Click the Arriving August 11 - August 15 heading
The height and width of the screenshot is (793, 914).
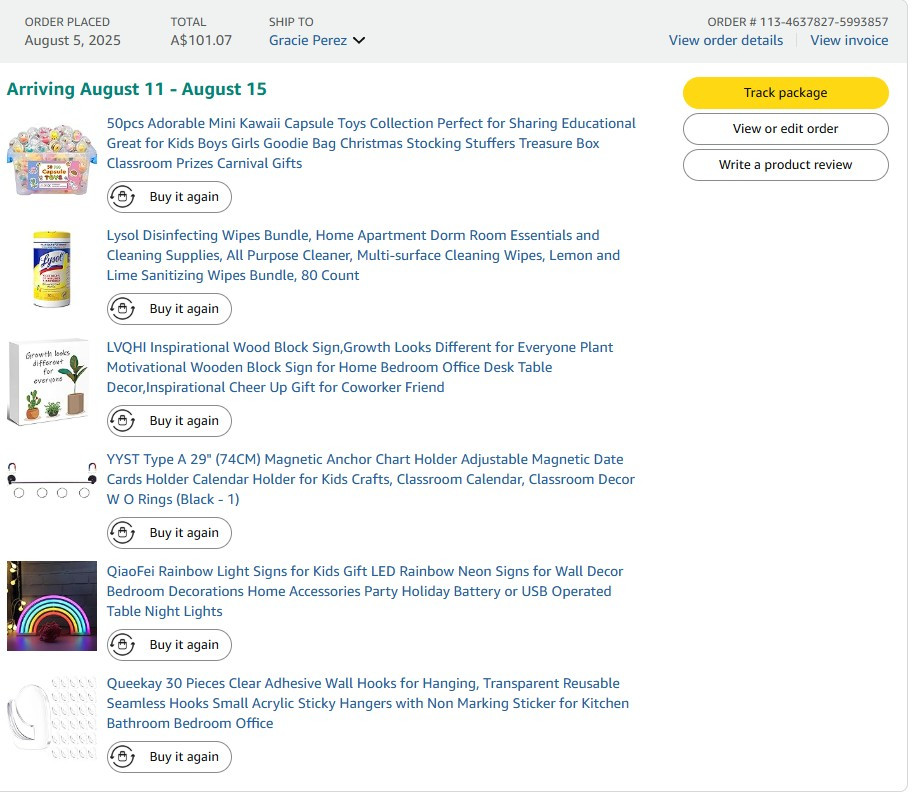tap(136, 89)
